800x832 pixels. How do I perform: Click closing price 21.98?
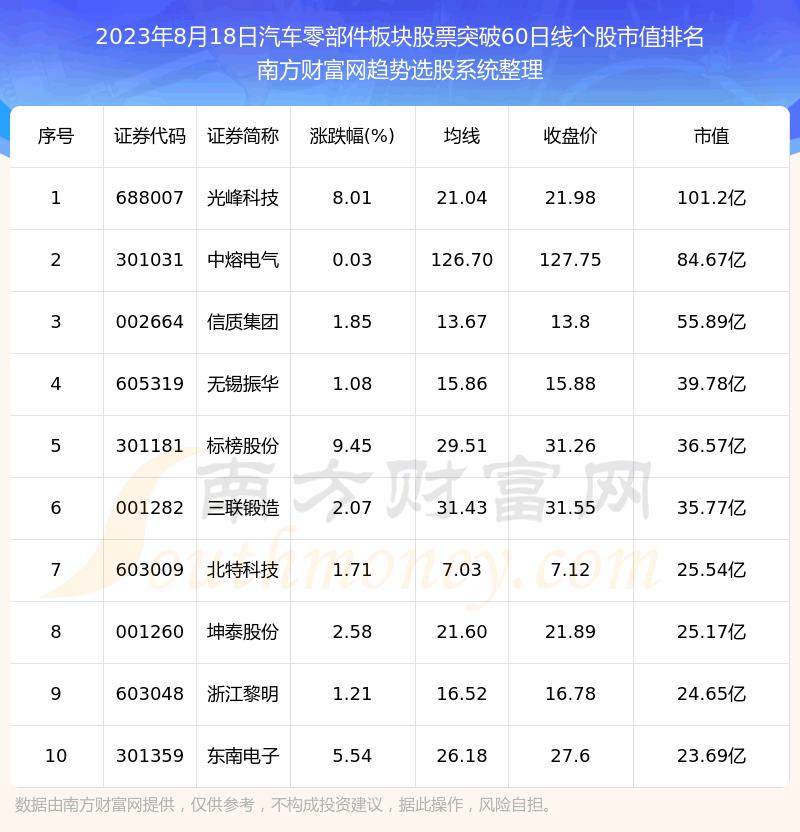[570, 198]
